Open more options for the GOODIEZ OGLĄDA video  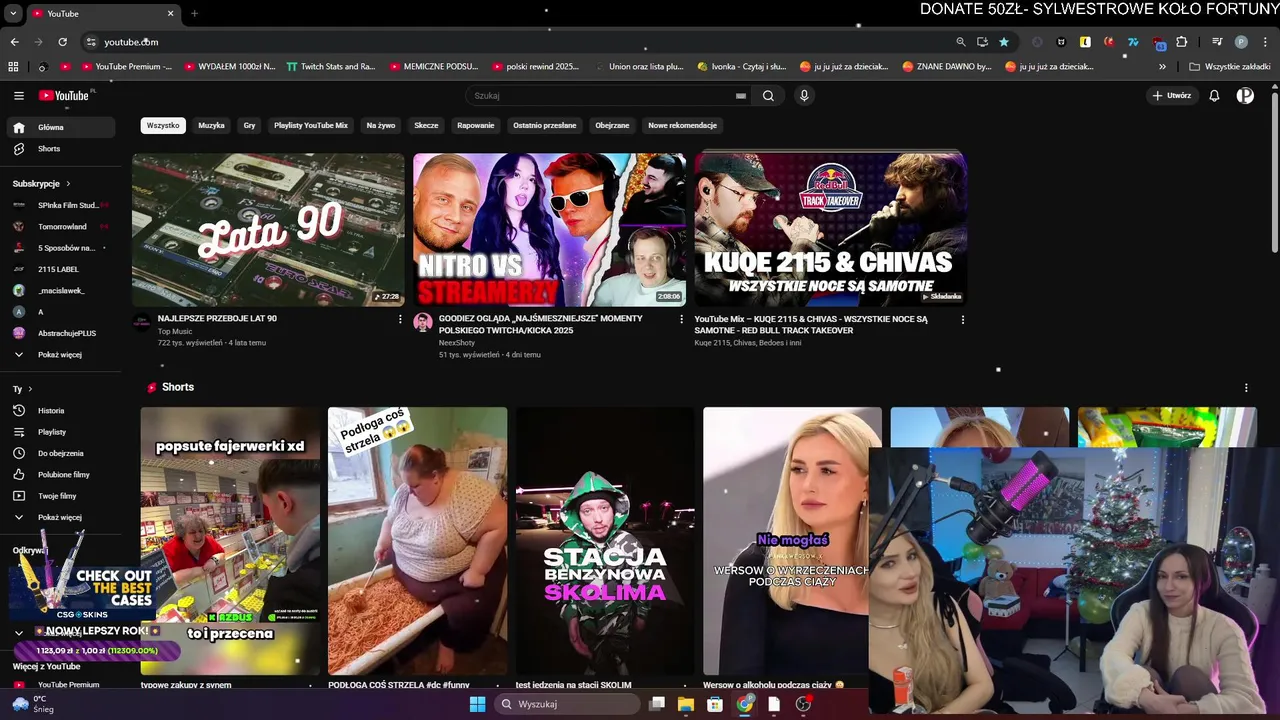682,319
